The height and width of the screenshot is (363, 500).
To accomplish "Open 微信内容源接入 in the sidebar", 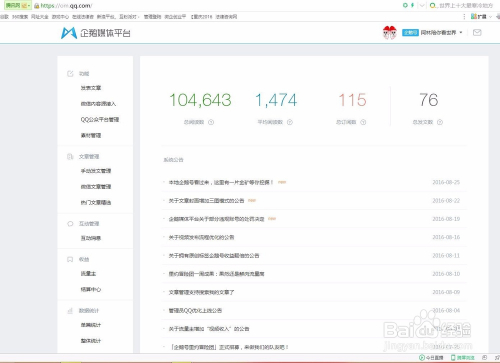I will 98,104.
